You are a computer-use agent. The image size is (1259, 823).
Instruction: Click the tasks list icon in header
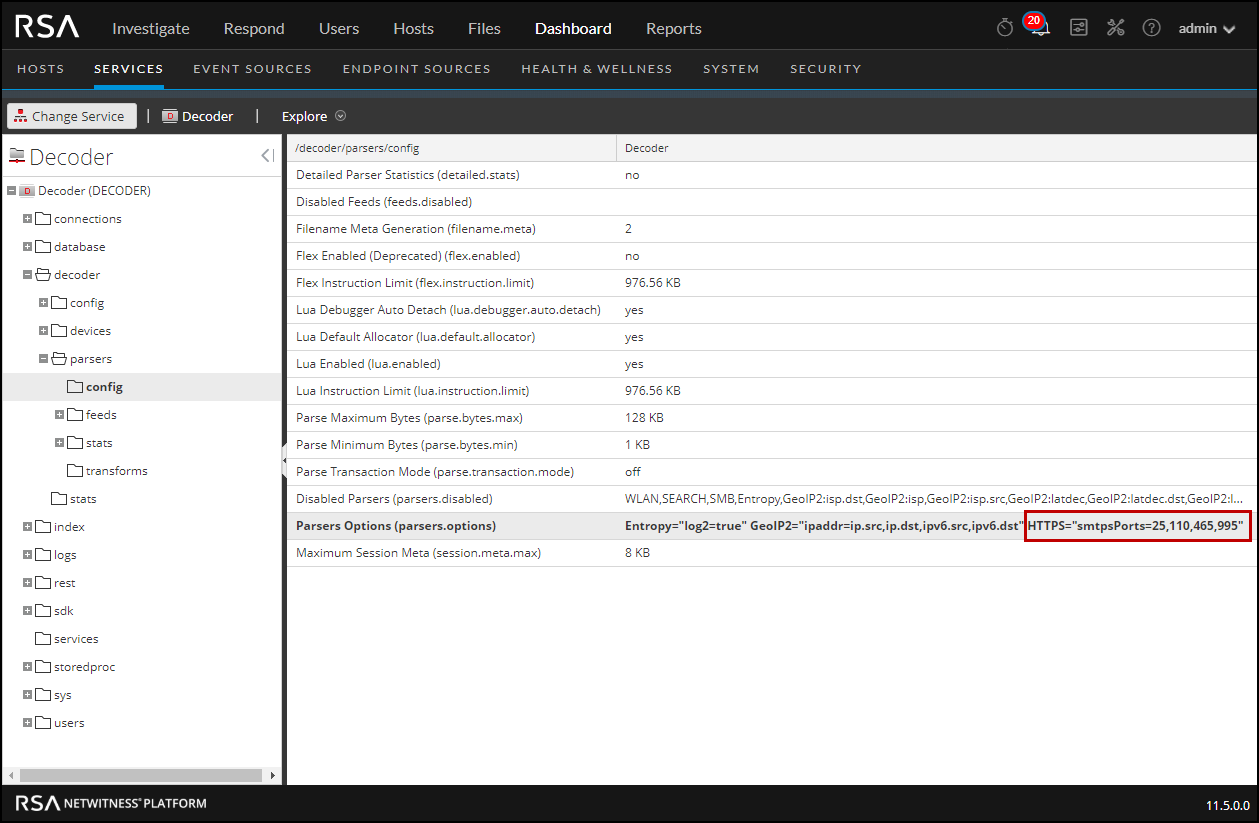(x=1079, y=28)
